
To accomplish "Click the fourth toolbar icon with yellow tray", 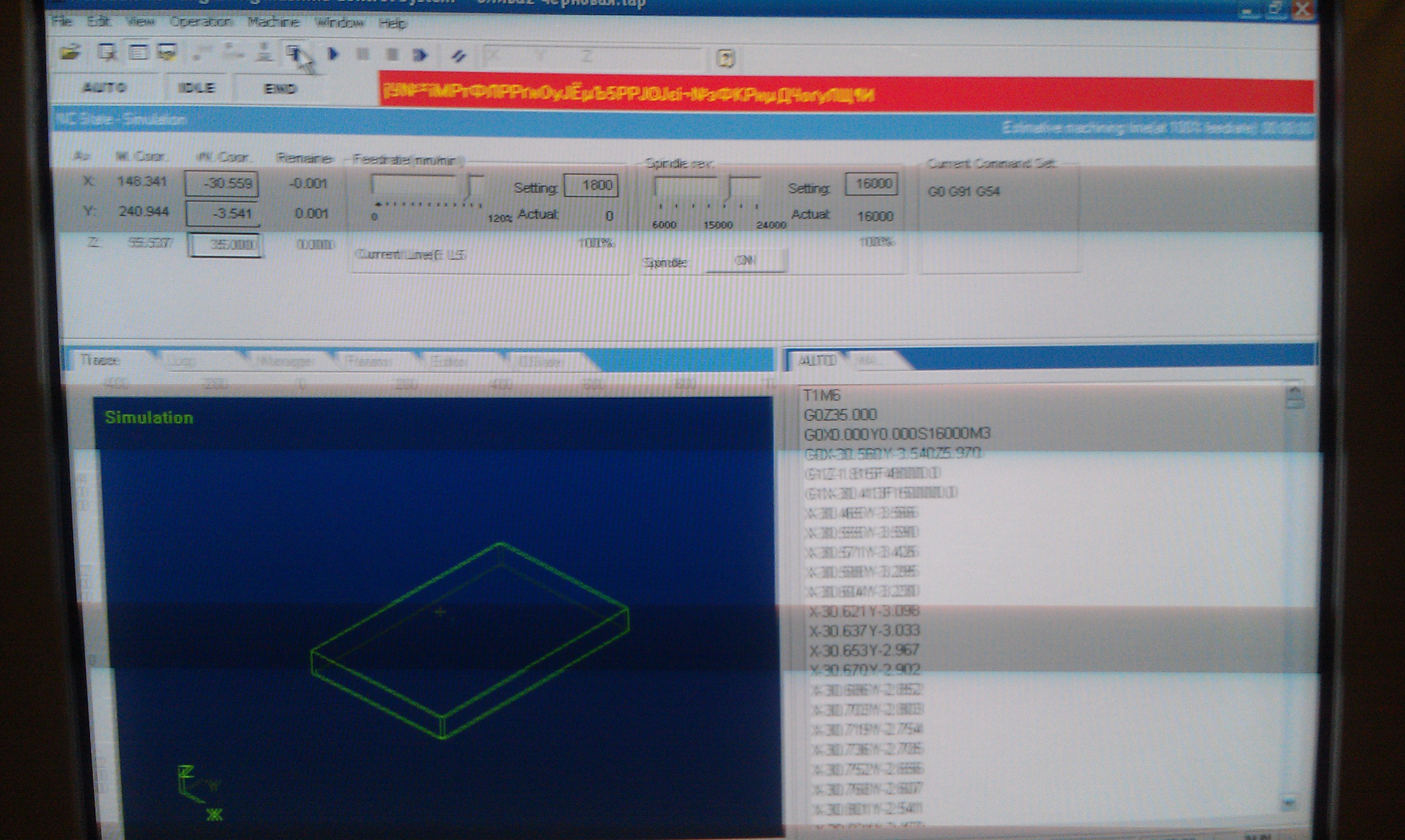I will 167,52.
